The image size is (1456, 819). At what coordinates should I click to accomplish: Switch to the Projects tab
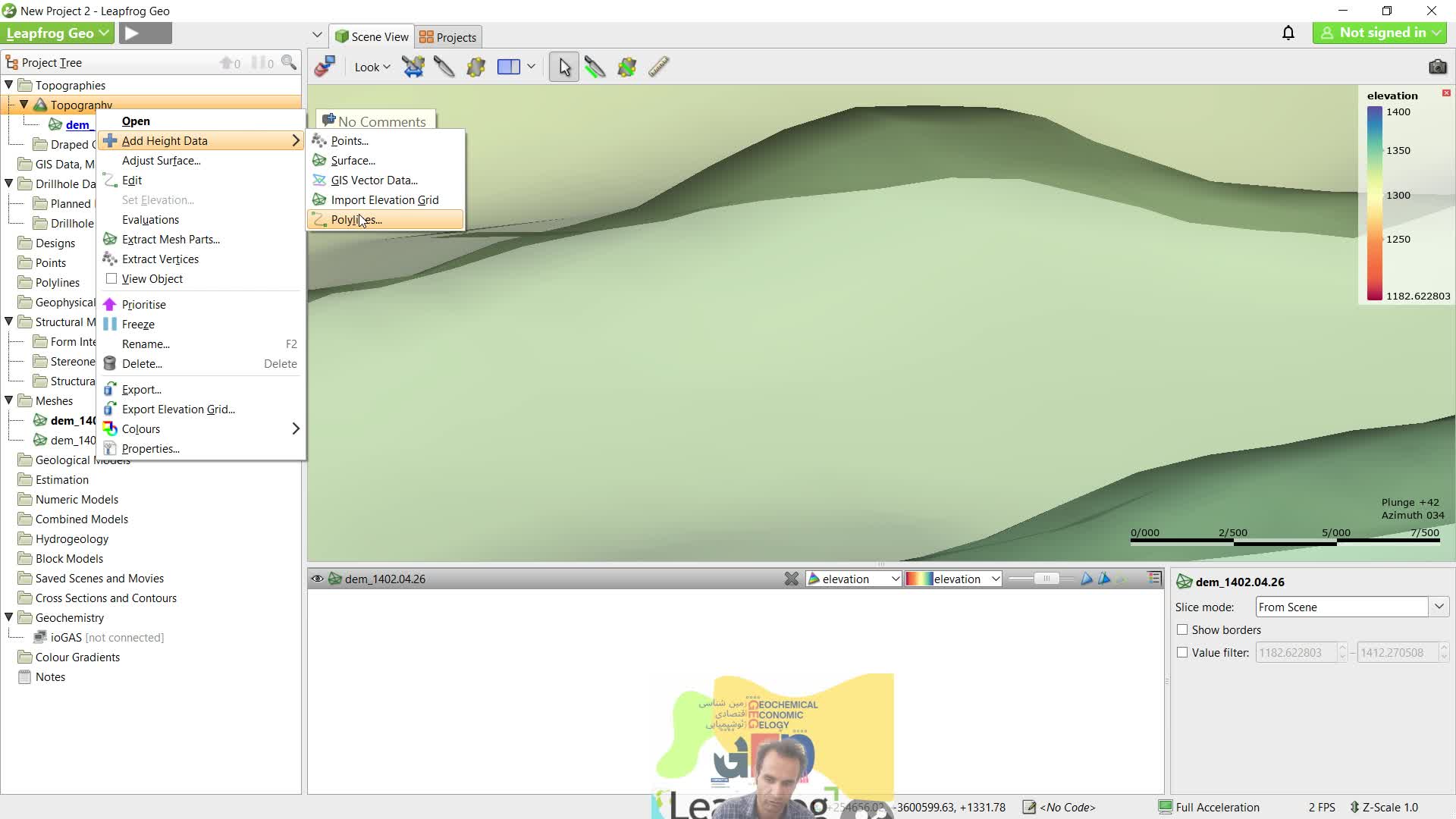(x=448, y=36)
